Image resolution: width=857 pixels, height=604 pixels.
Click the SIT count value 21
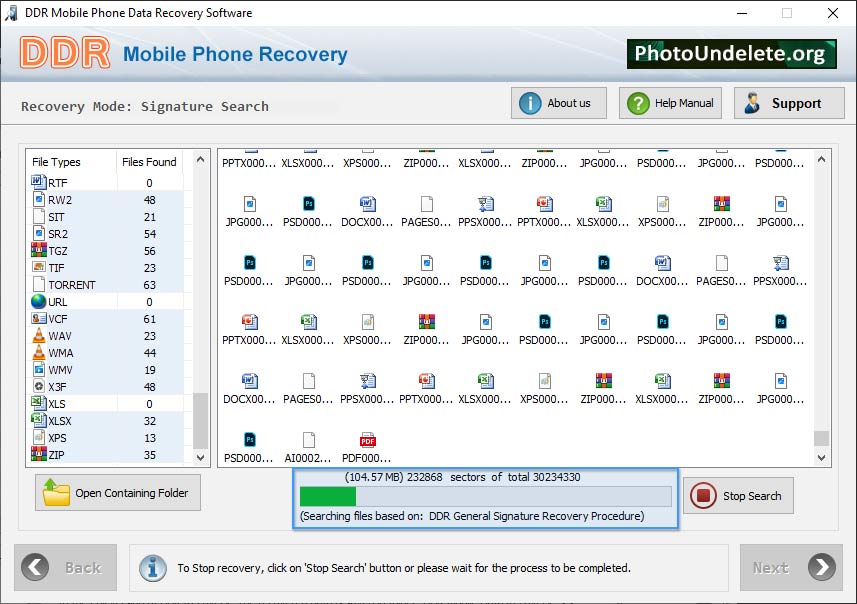point(149,217)
